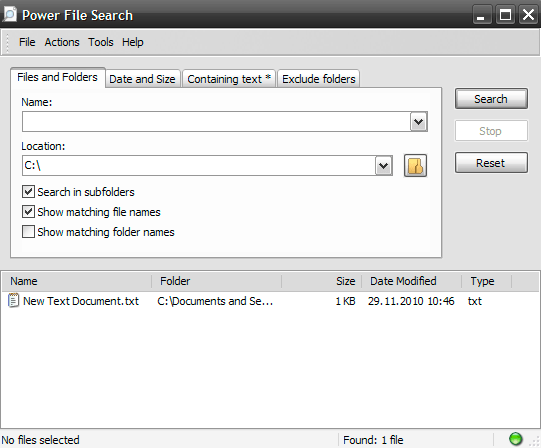Sort results by the Folder column header
The width and height of the screenshot is (541, 448).
pos(217,281)
